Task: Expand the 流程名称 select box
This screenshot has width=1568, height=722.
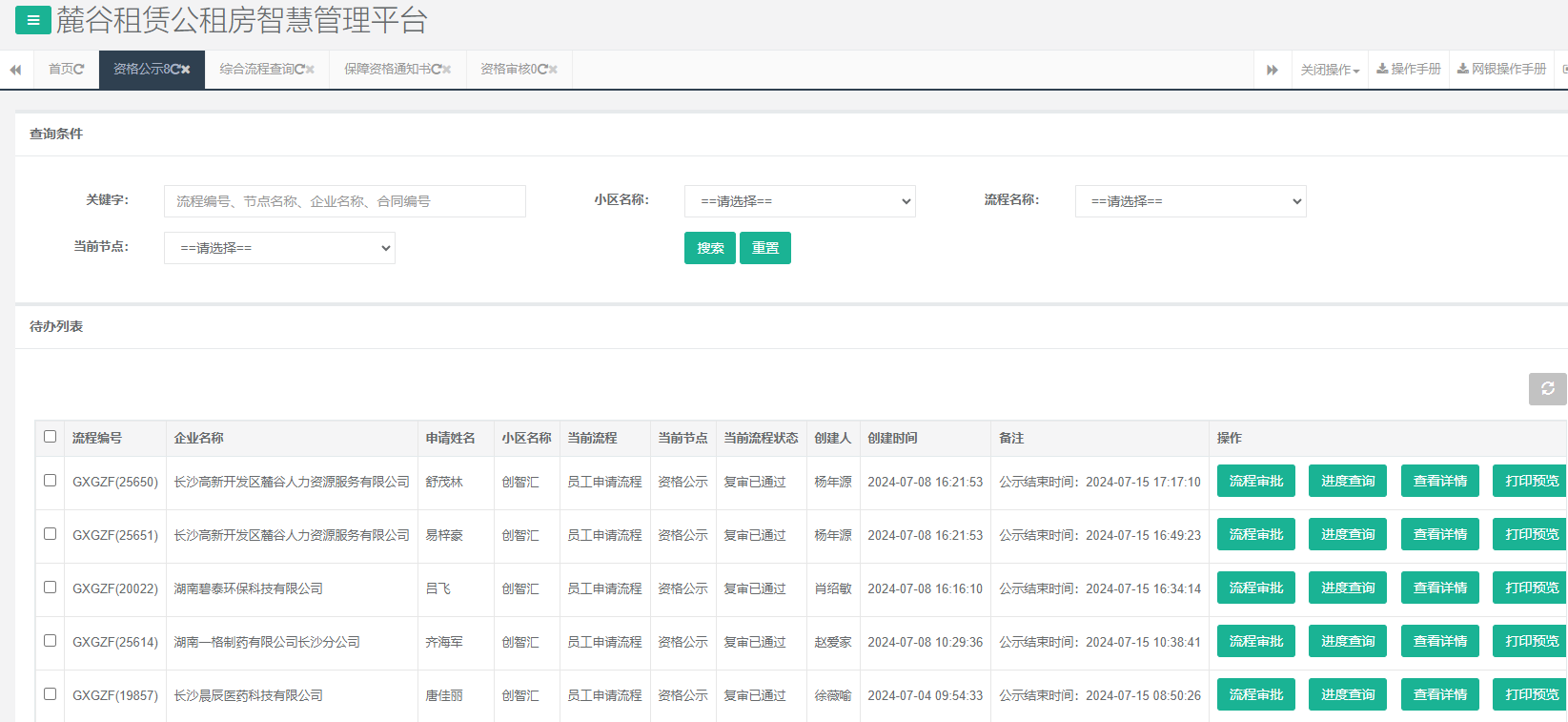Action: click(1190, 201)
